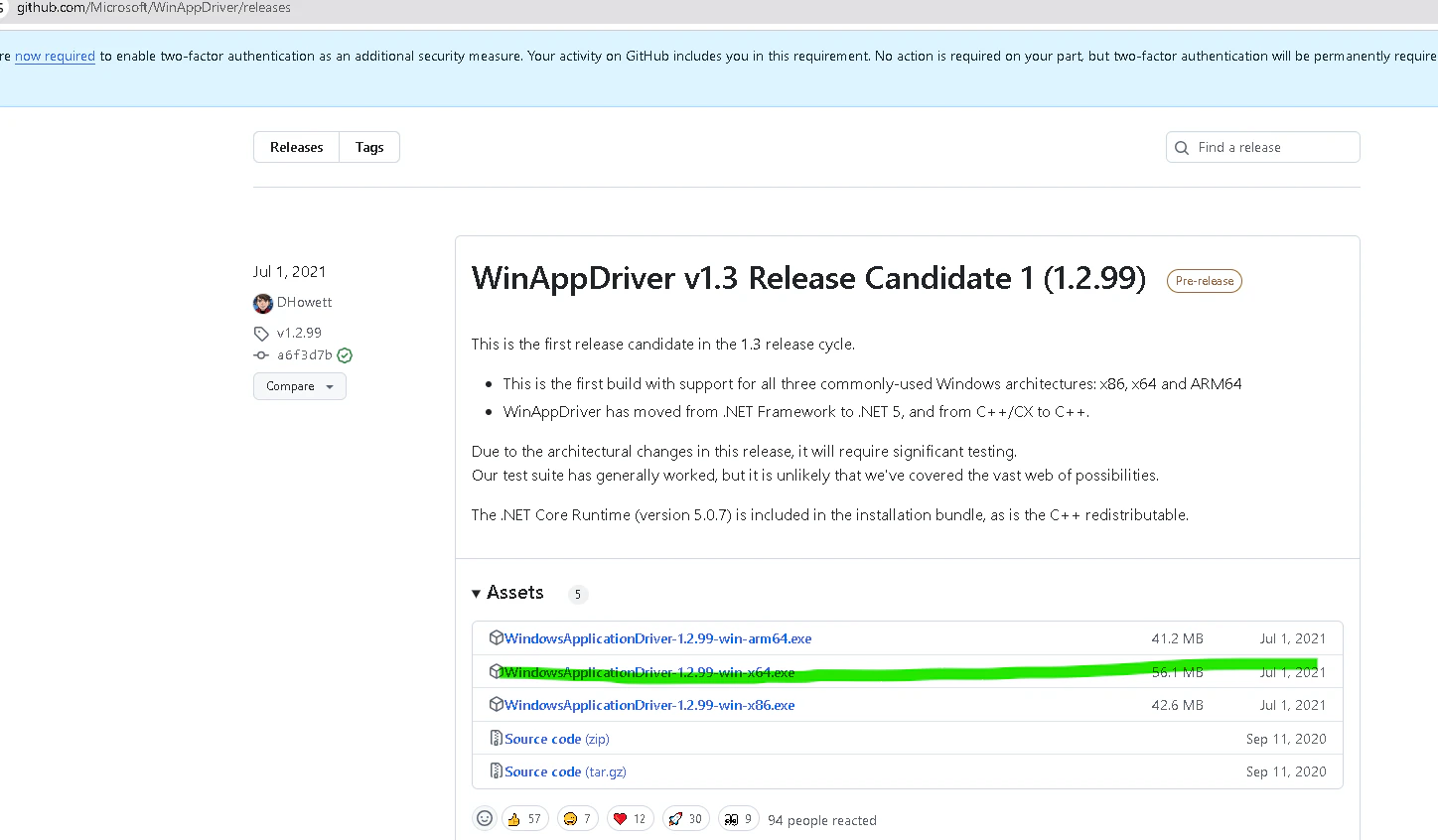The height and width of the screenshot is (840, 1438).
Task: Click the commit icon beside a6f3d7b
Action: pyautogui.click(x=261, y=355)
